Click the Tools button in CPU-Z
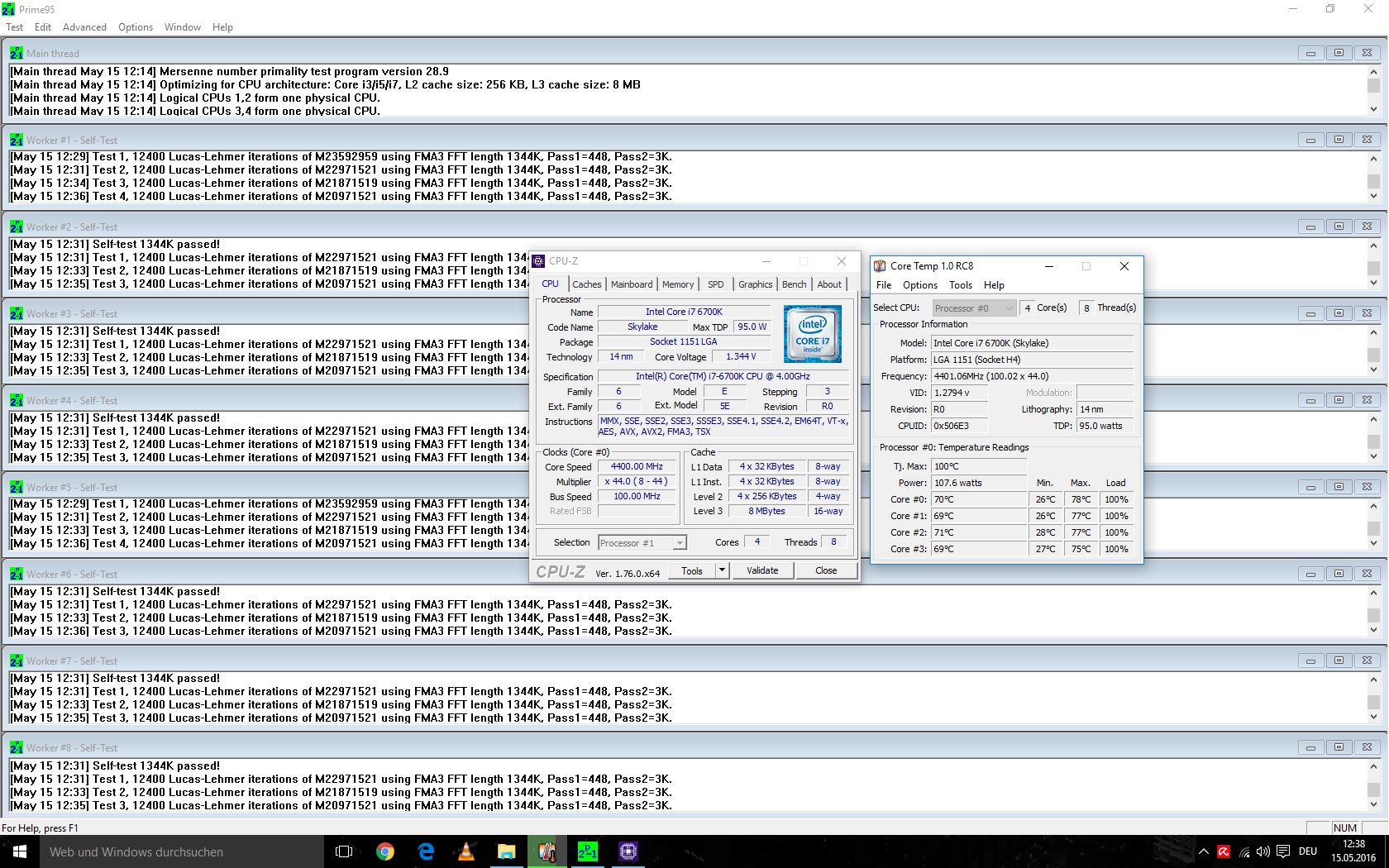The height and width of the screenshot is (868, 1389). [x=692, y=570]
